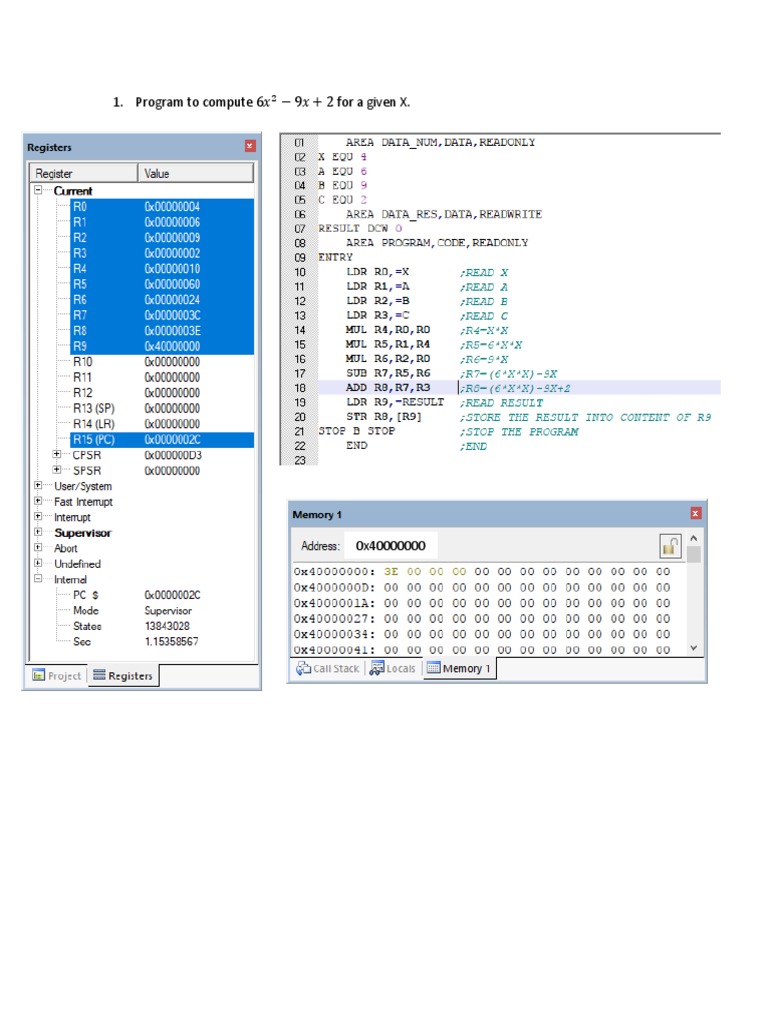Click memory row address 0x4000000D
This screenshot has height=1024, width=768.
point(334,587)
